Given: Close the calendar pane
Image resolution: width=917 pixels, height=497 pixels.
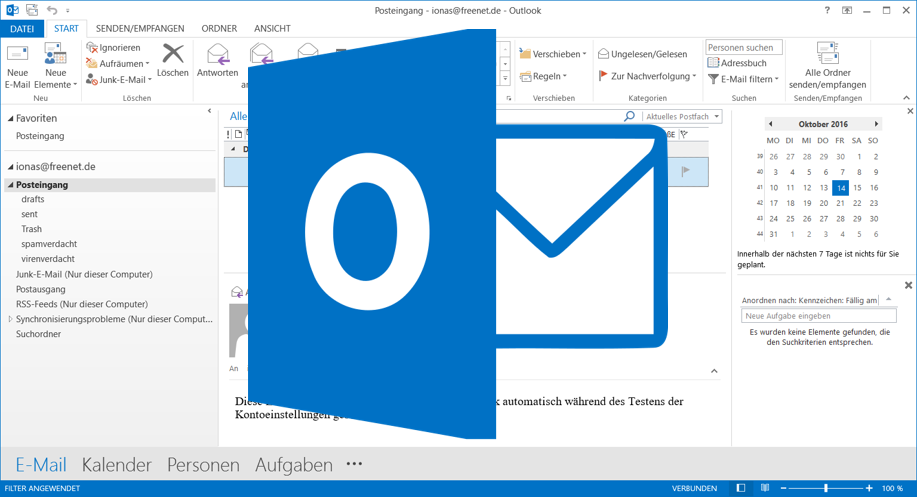Looking at the screenshot, I should click(x=910, y=111).
